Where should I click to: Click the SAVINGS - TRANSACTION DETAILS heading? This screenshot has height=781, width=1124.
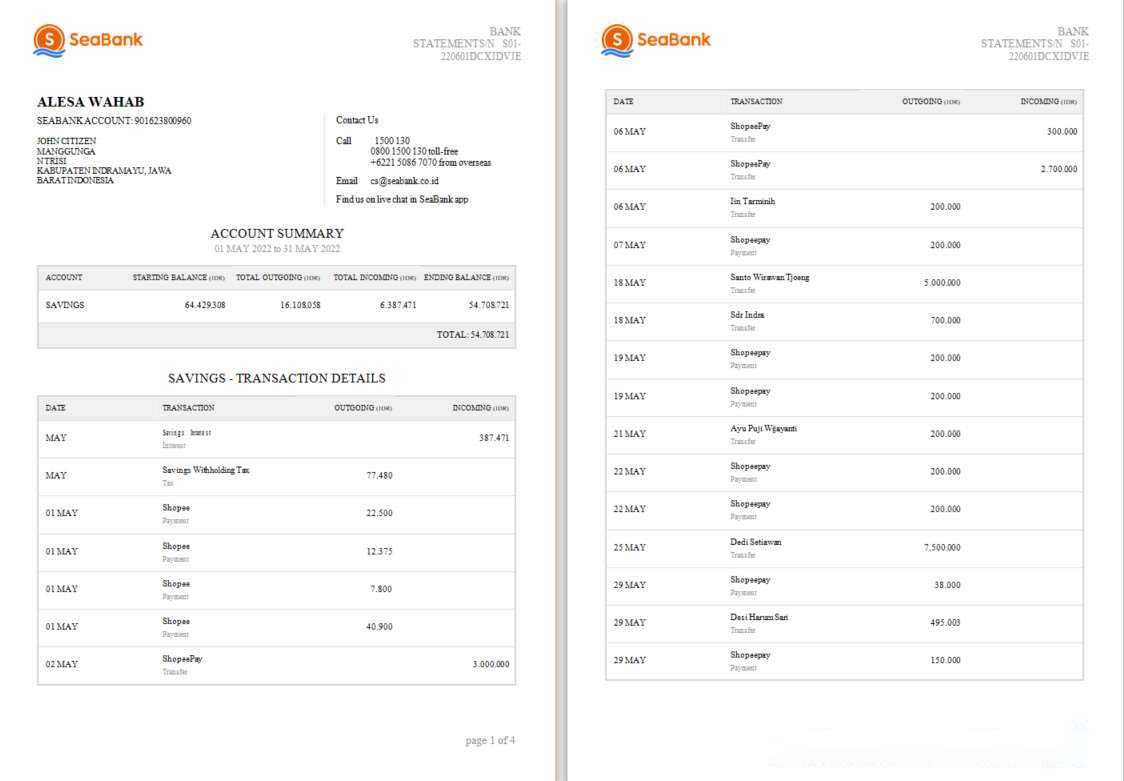coord(277,378)
